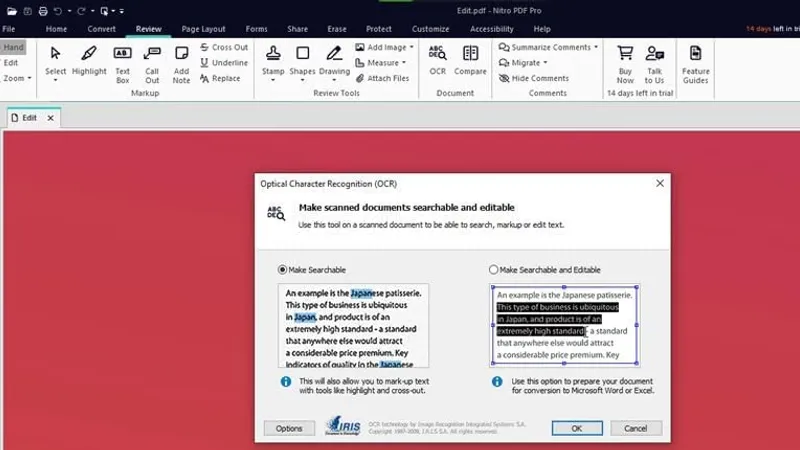Open the Compare documents tool

coord(470,60)
